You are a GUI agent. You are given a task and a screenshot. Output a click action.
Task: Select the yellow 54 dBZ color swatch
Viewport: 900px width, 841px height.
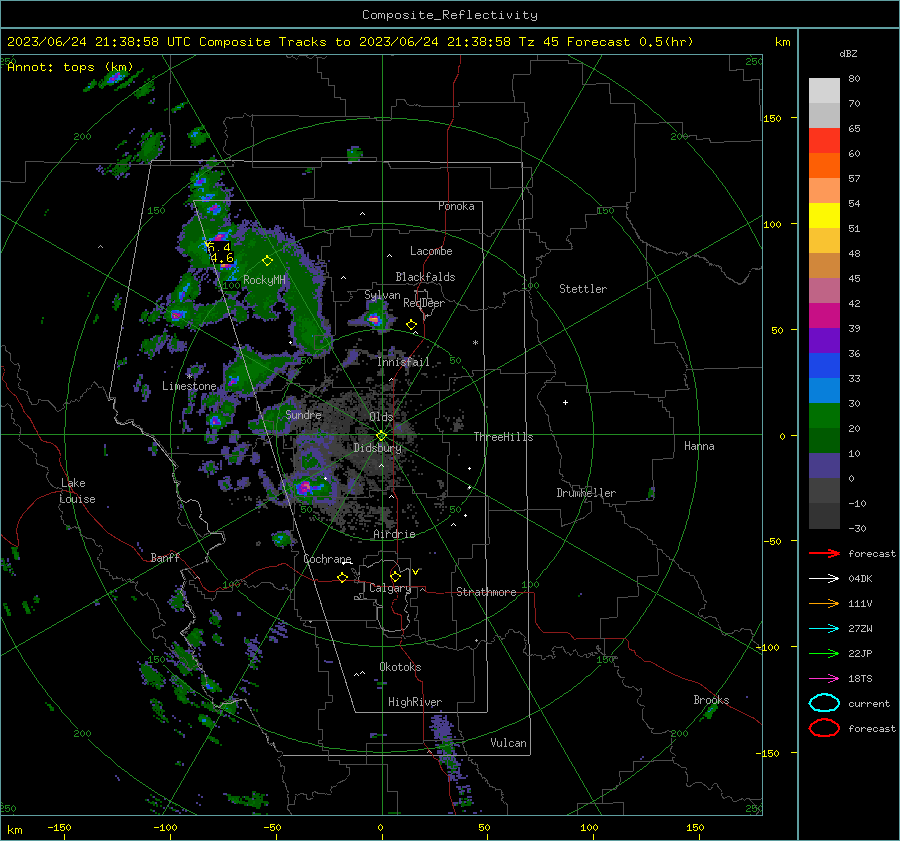[824, 215]
